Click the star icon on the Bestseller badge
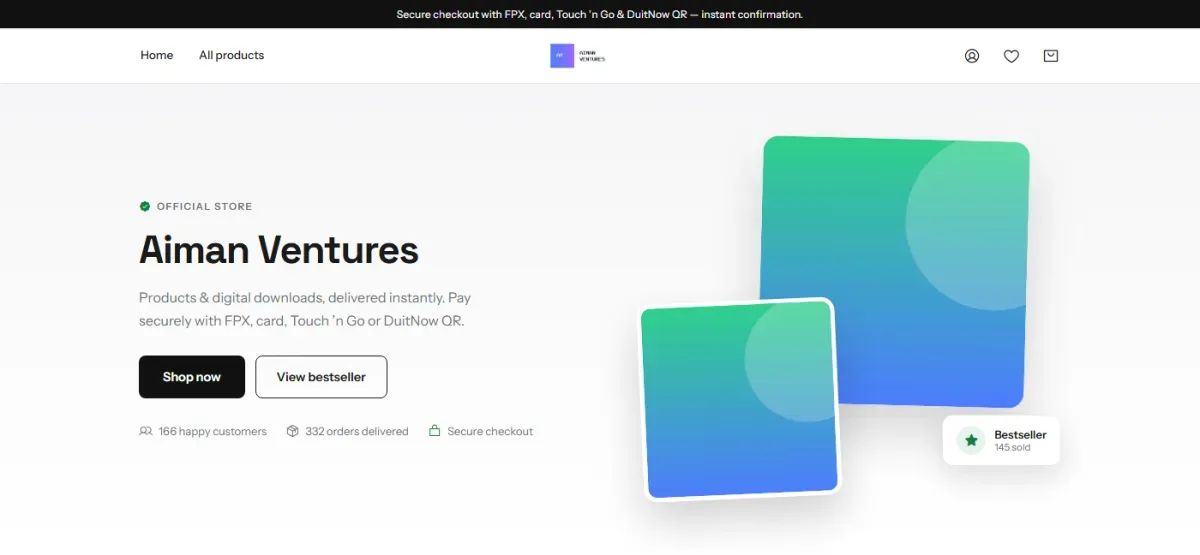The image size is (1200, 555). (x=971, y=440)
